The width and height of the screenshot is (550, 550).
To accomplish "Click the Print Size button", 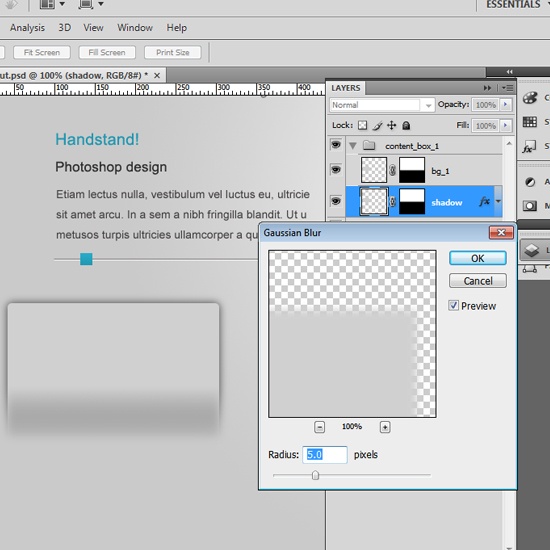I will 173,53.
